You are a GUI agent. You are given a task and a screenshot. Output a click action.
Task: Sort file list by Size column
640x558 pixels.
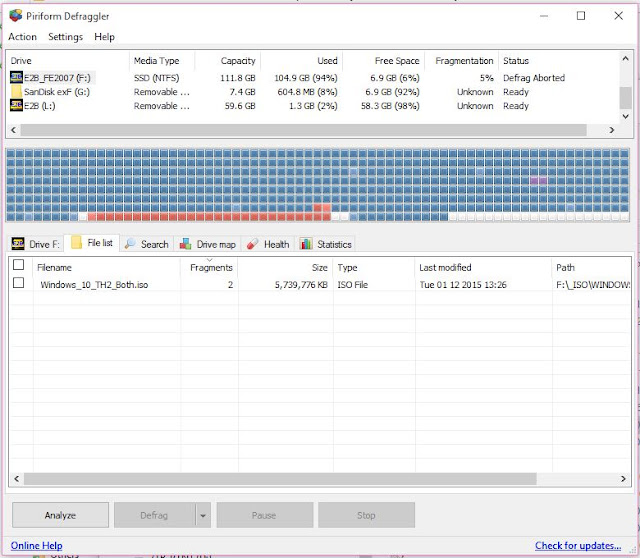click(286, 267)
